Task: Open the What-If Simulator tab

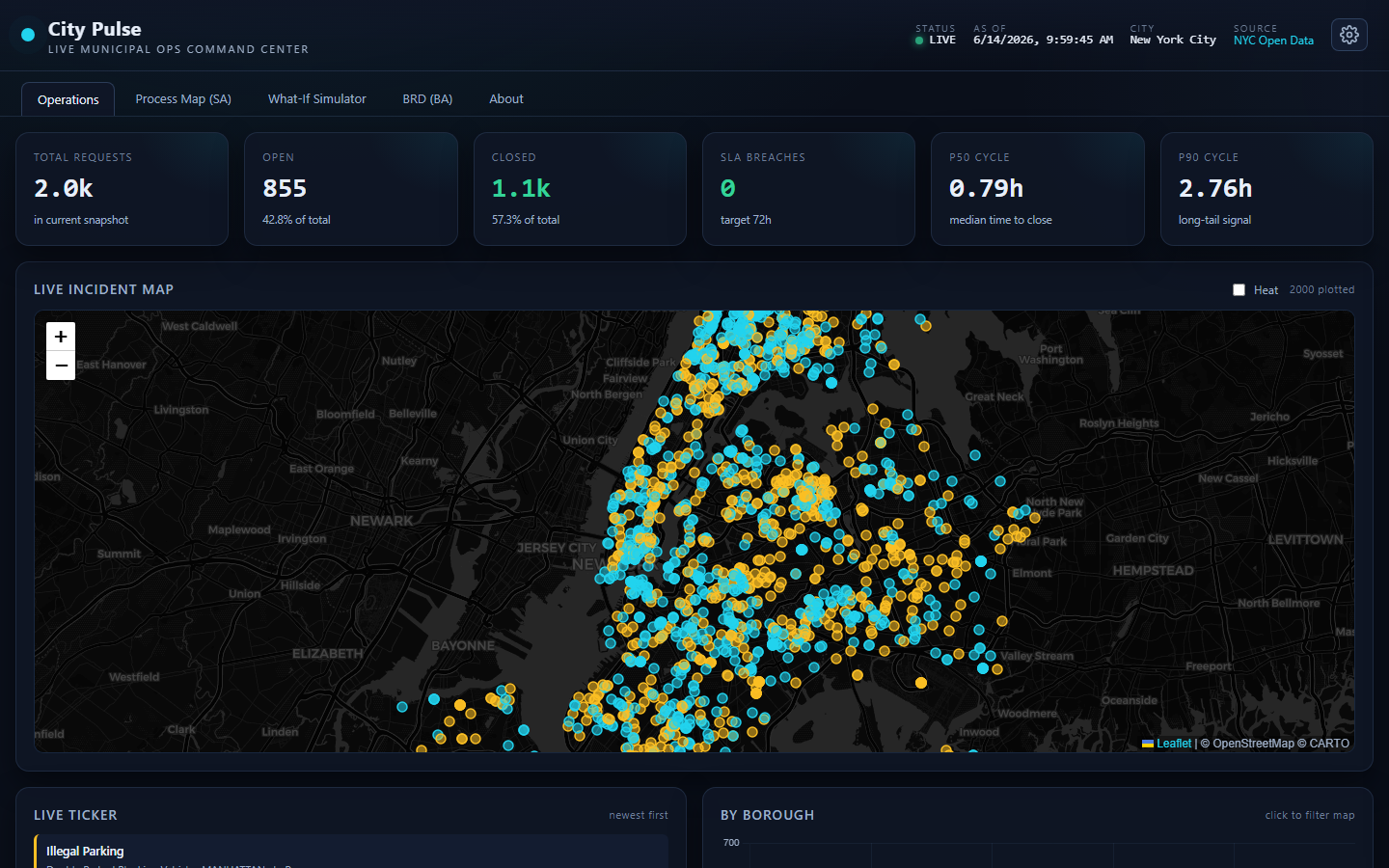Action: click(316, 99)
